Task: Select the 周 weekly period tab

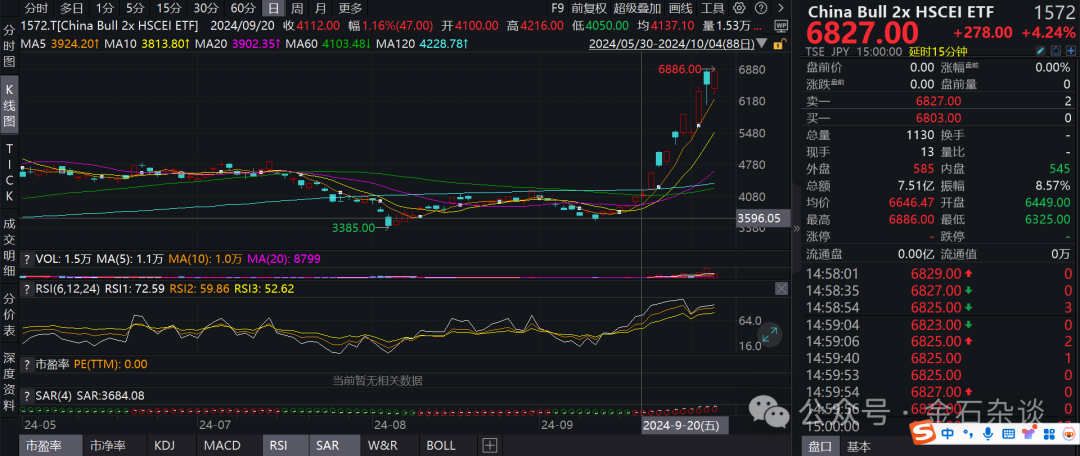Action: coord(297,7)
